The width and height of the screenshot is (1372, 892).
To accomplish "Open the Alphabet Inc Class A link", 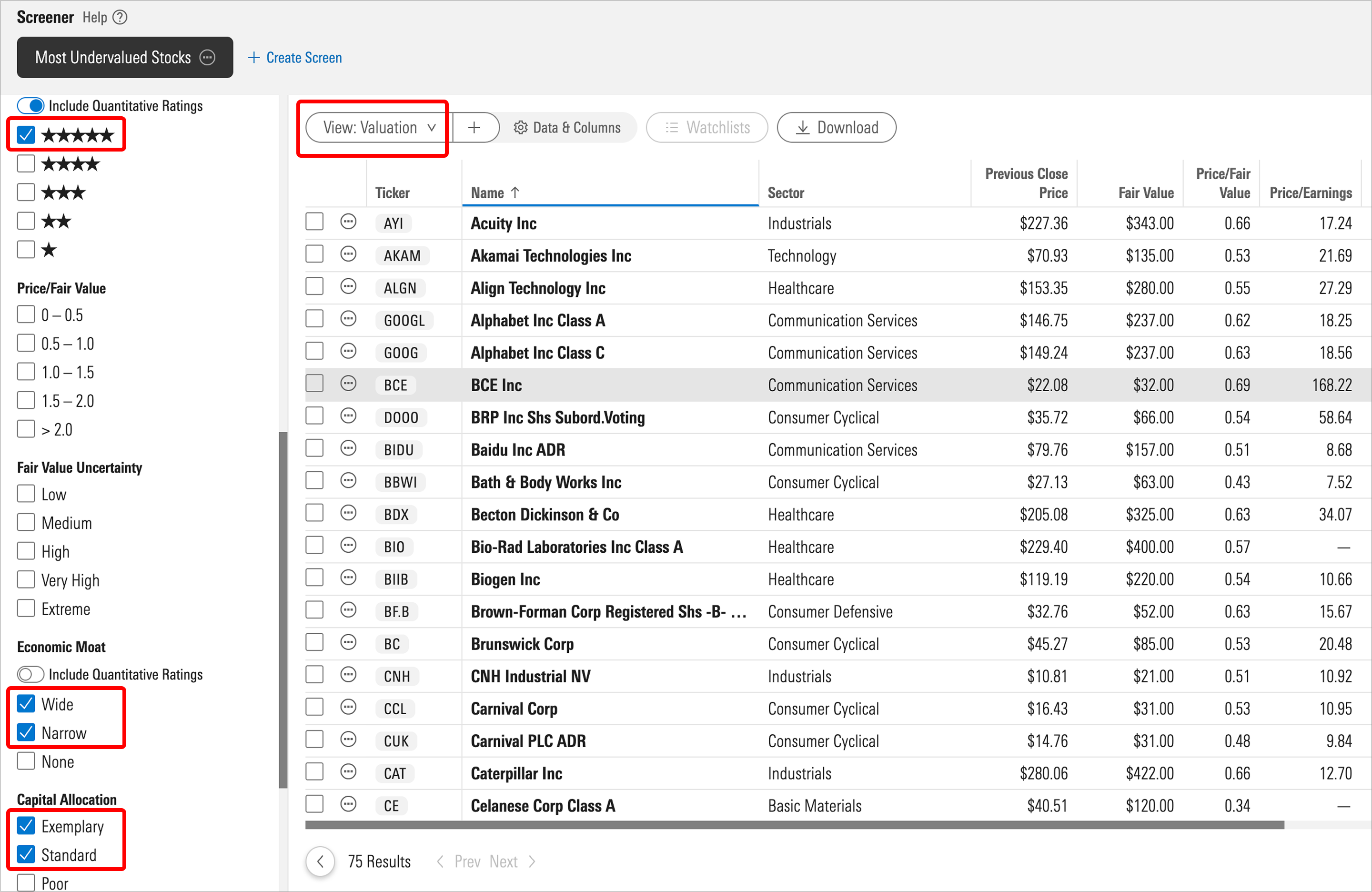I will [x=538, y=321].
